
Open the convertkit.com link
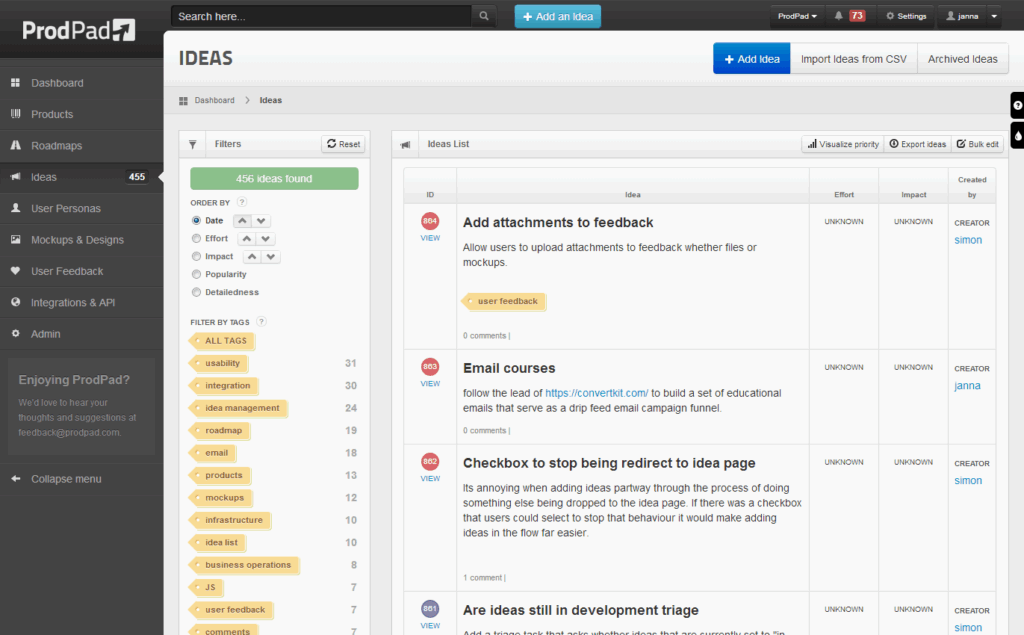point(597,393)
